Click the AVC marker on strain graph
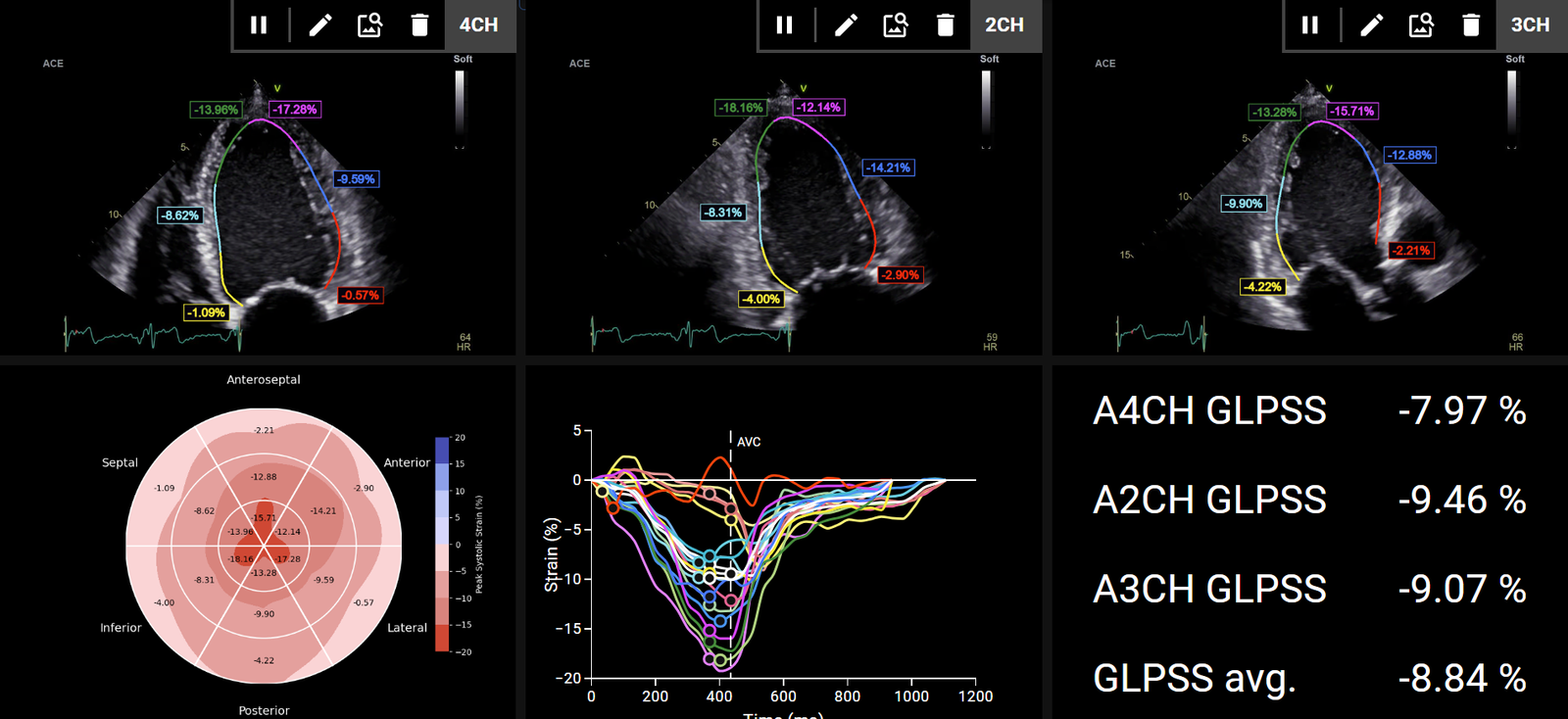This screenshot has height=719, width=1568. [x=748, y=442]
